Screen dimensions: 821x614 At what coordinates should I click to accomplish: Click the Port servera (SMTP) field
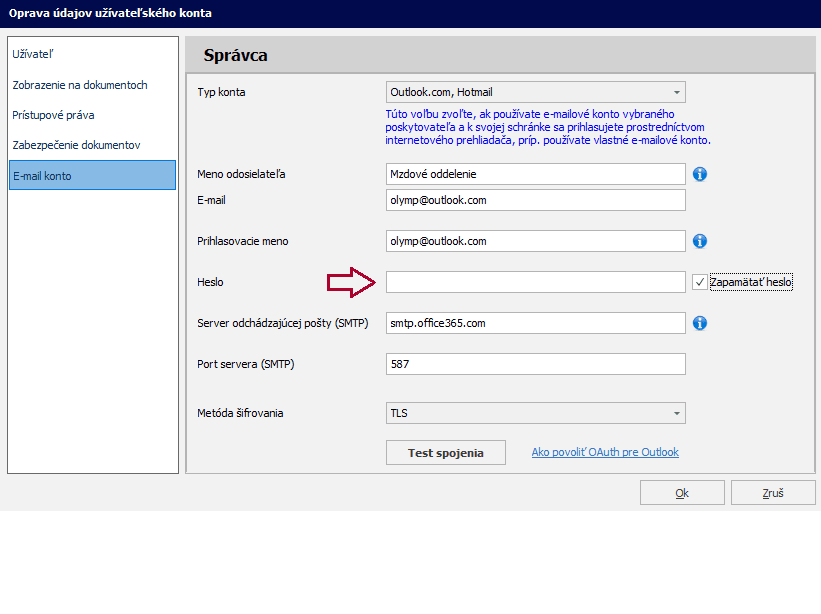[535, 364]
